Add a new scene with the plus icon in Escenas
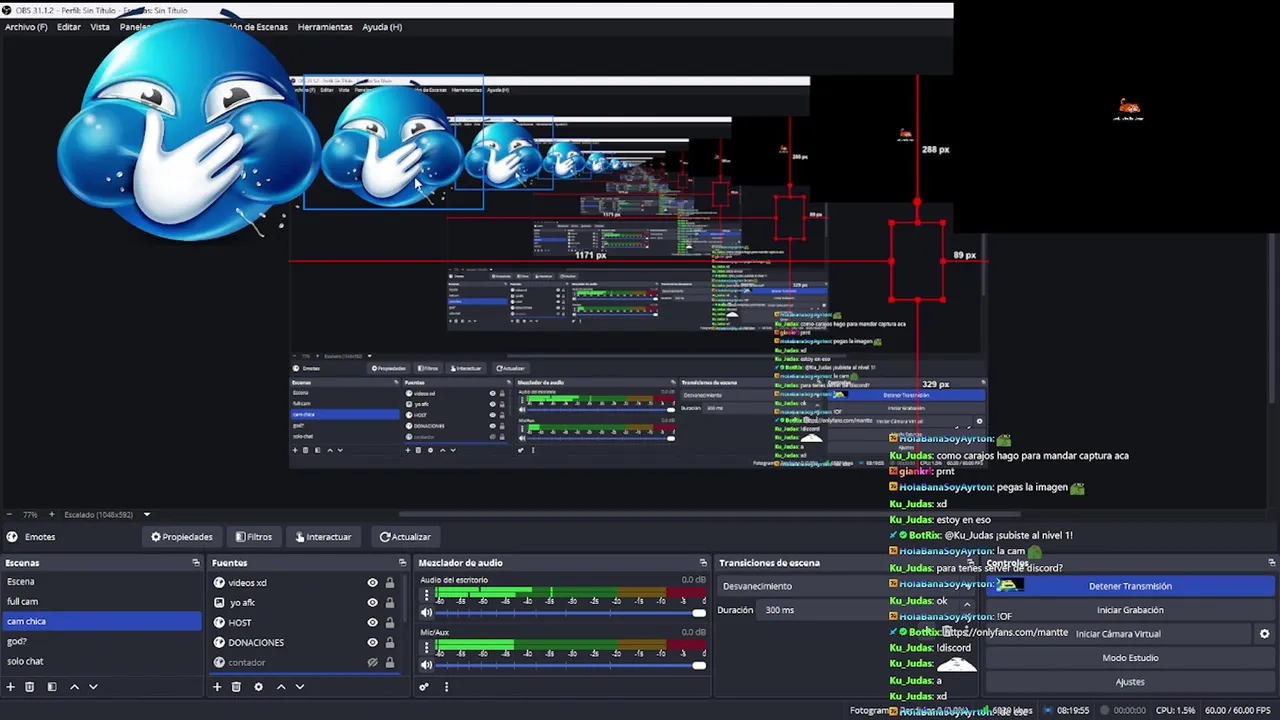The height and width of the screenshot is (720, 1280). (x=11, y=687)
